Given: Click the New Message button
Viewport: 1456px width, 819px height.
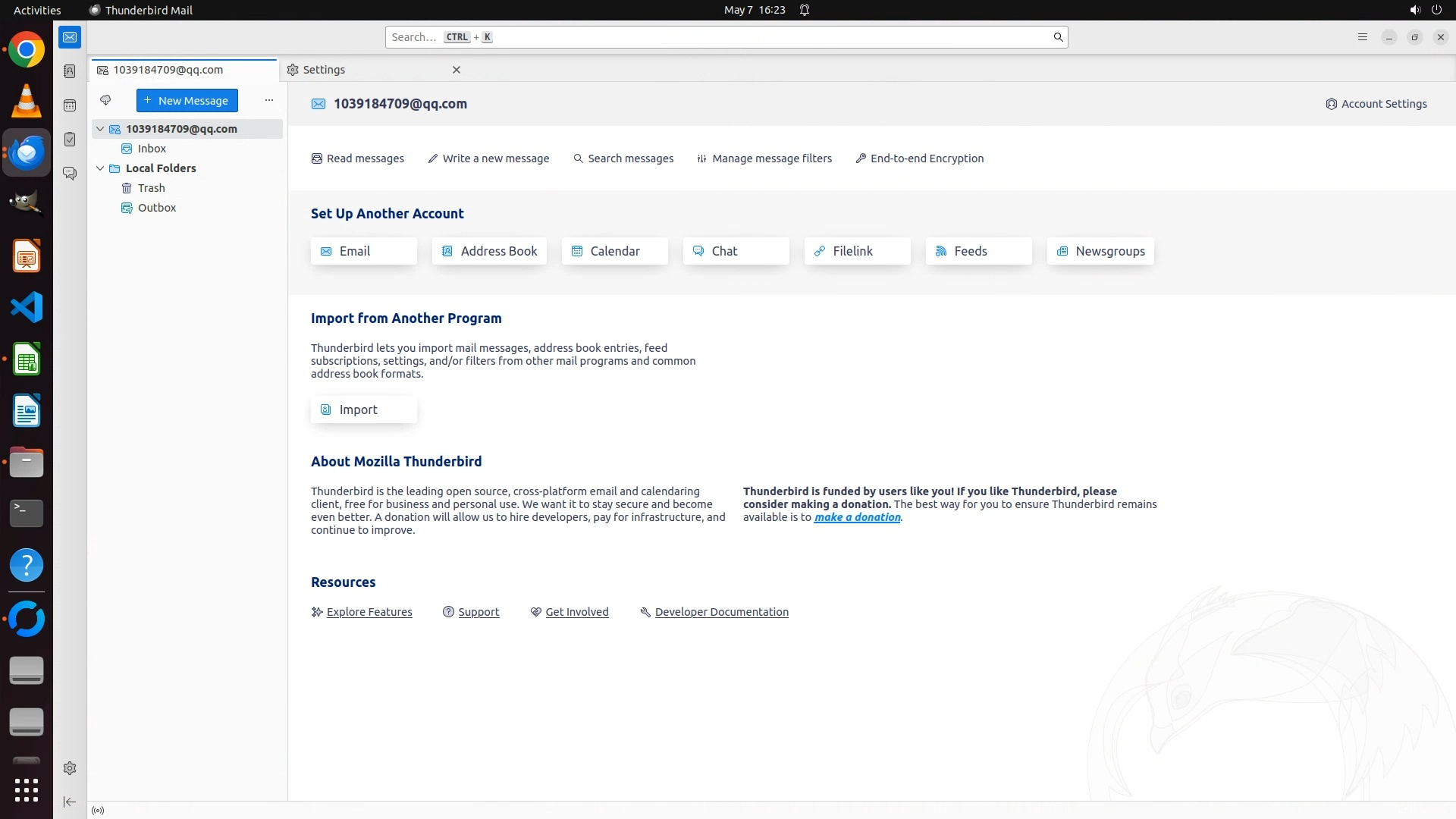Looking at the screenshot, I should tap(187, 100).
